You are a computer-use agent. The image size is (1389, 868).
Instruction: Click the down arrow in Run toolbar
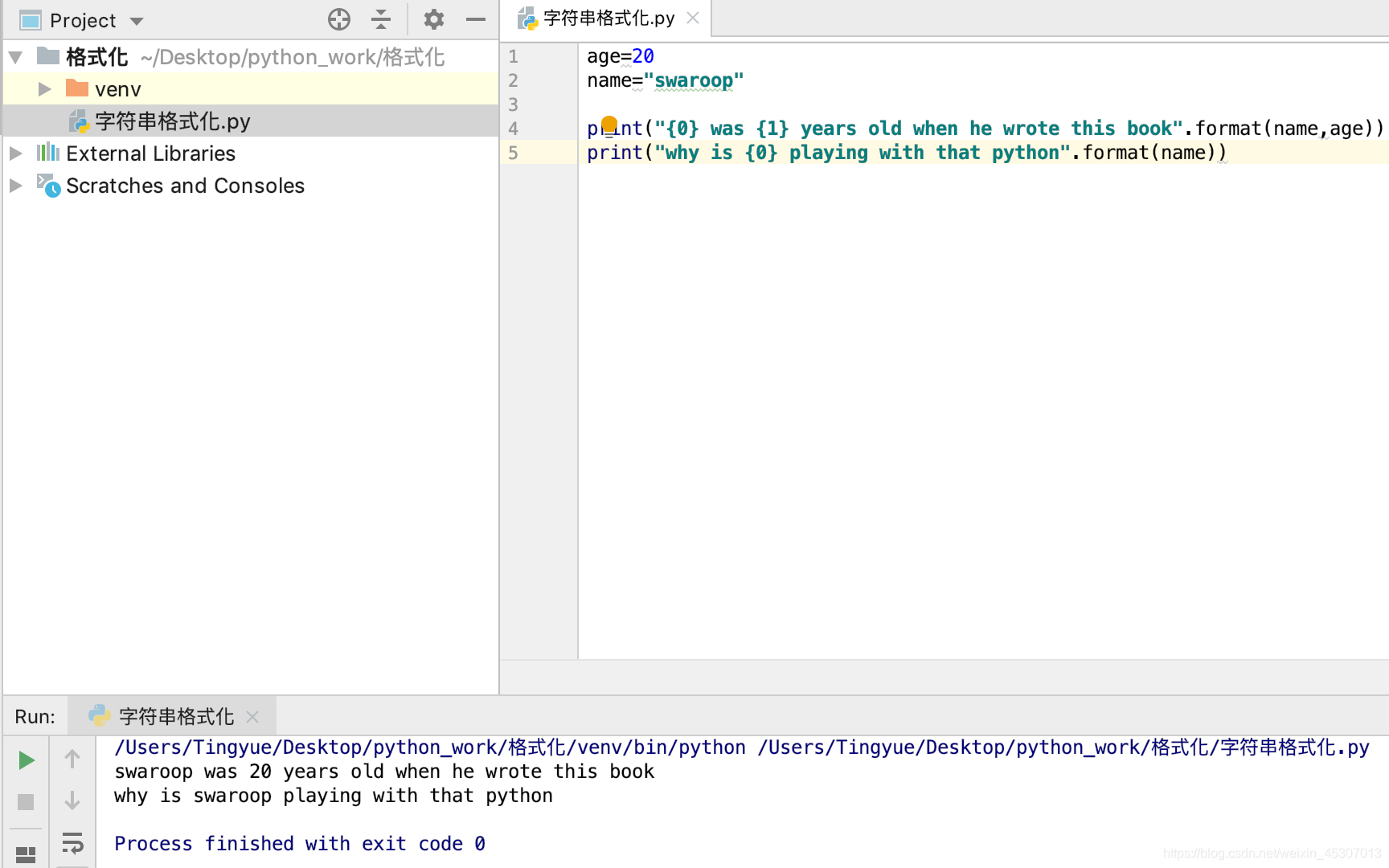point(72,801)
